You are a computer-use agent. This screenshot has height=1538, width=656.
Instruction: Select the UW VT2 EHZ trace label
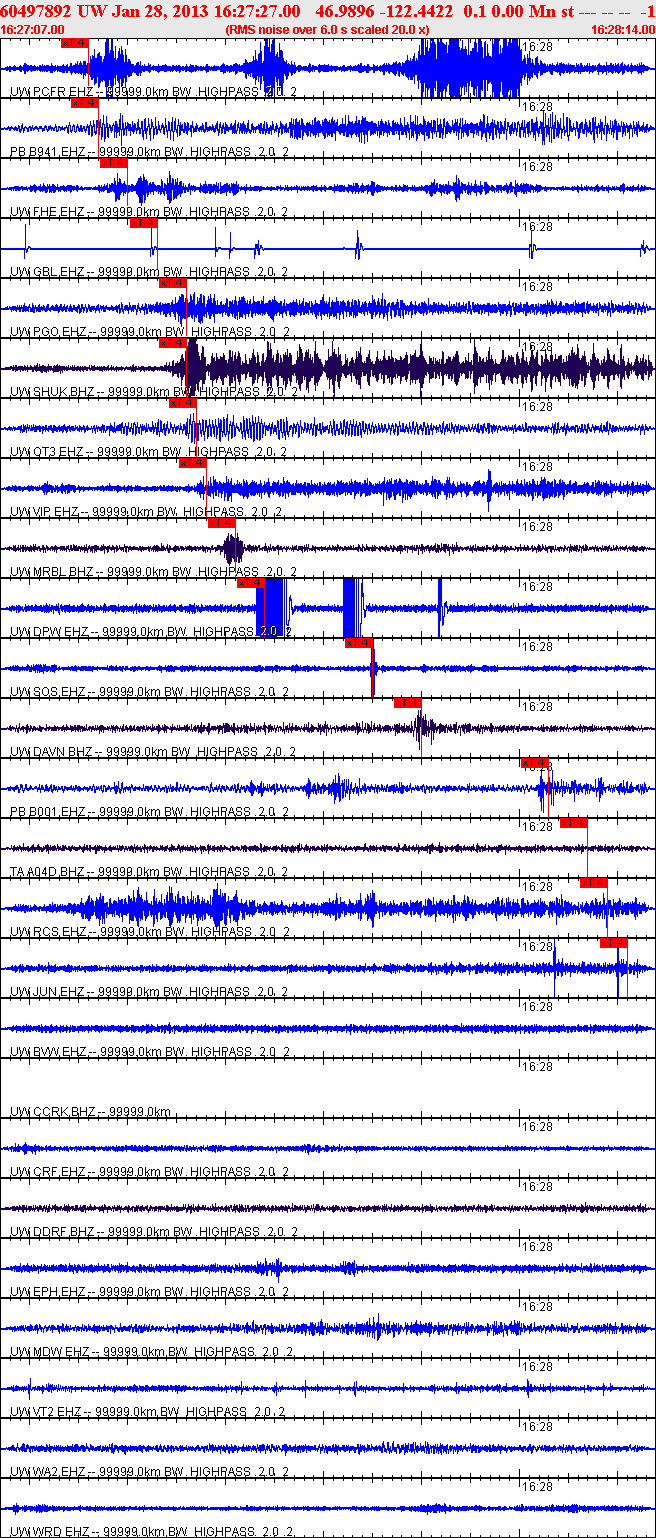pos(149,1412)
